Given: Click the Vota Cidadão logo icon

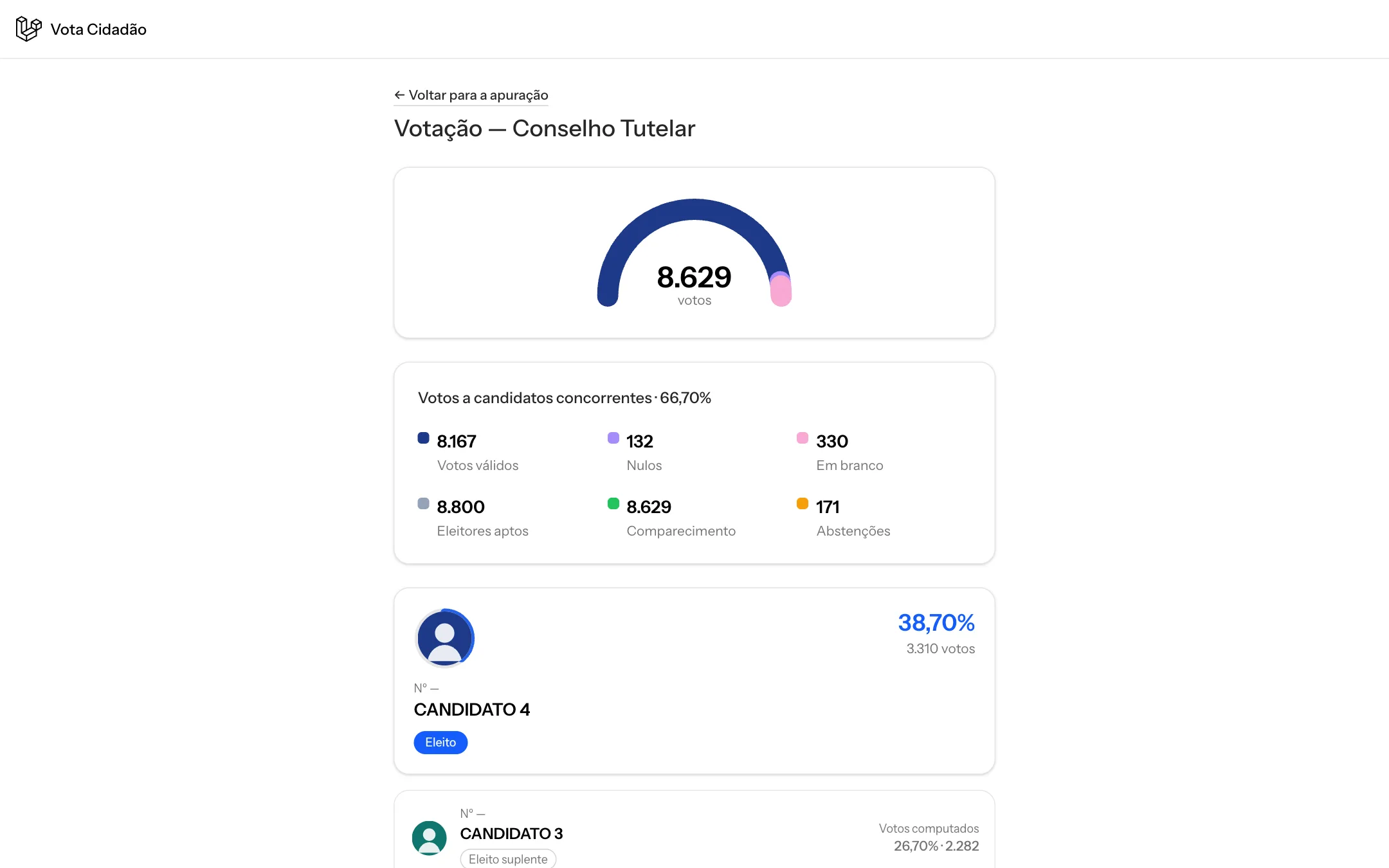Looking at the screenshot, I should click(28, 29).
